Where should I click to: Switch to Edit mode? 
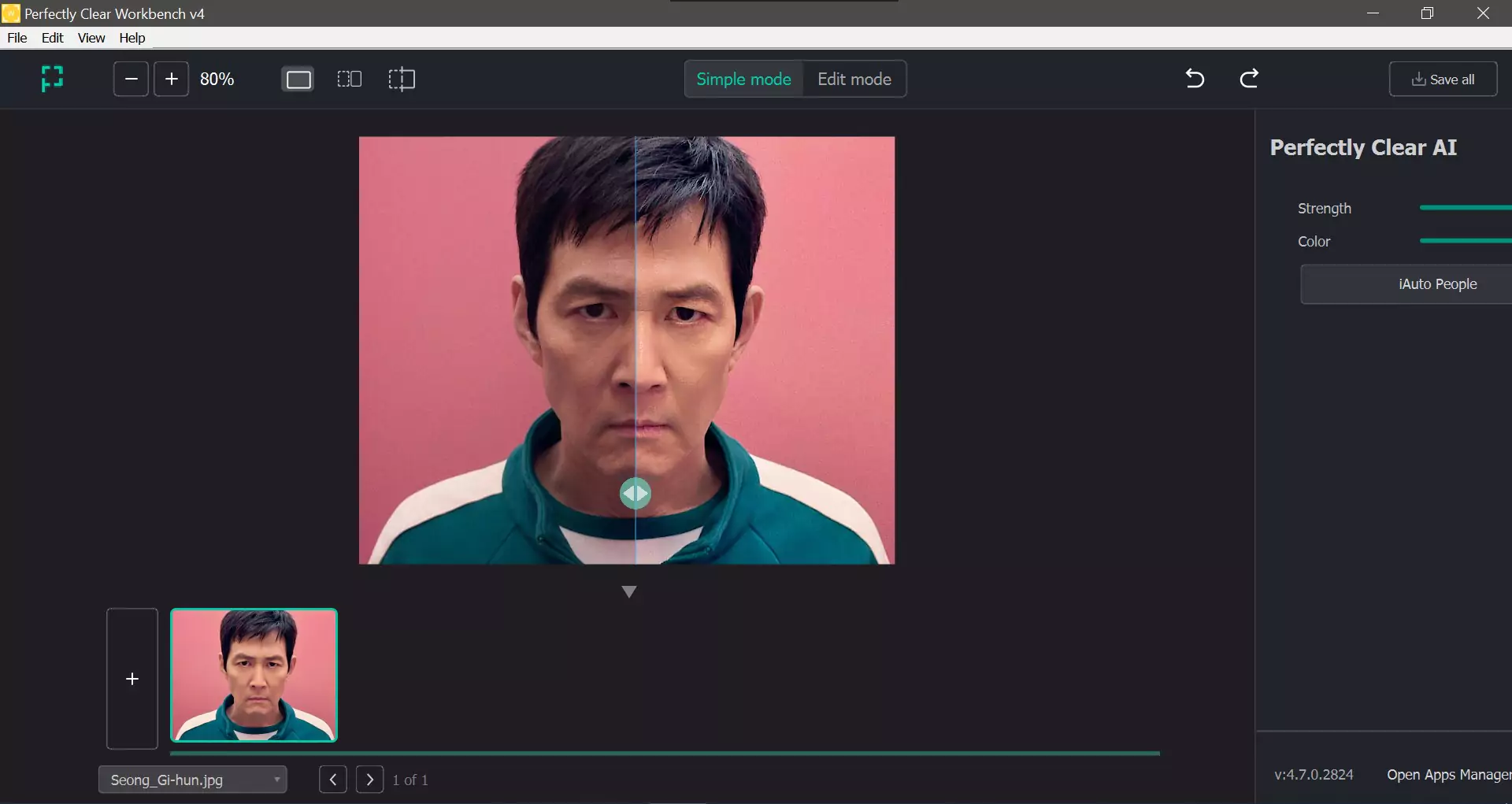(x=854, y=79)
